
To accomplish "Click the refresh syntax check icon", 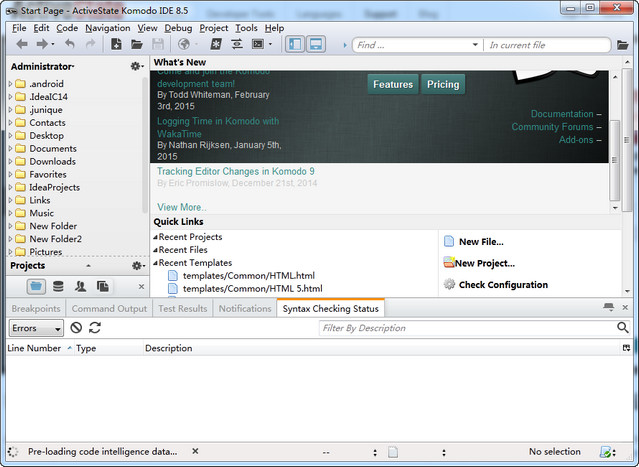I will pyautogui.click(x=95, y=328).
